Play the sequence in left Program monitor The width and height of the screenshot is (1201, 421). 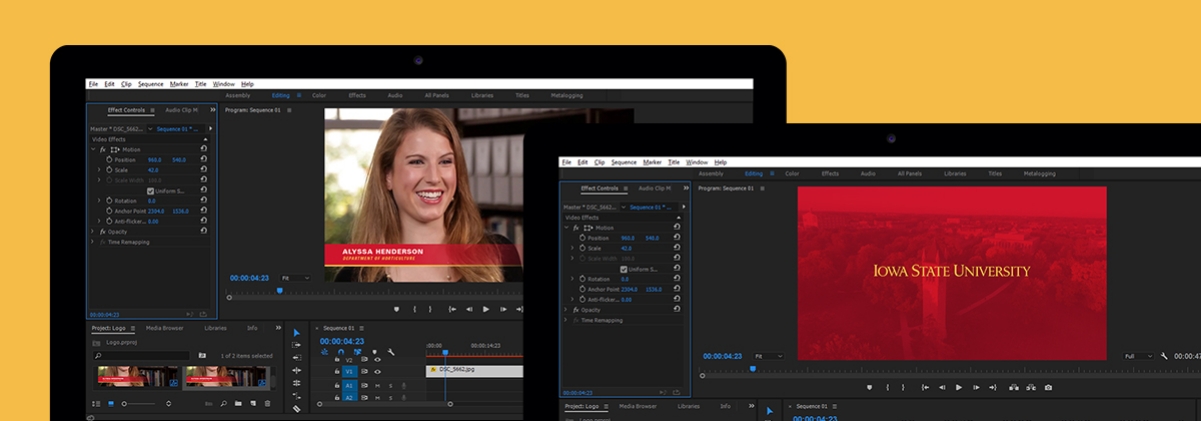(486, 309)
